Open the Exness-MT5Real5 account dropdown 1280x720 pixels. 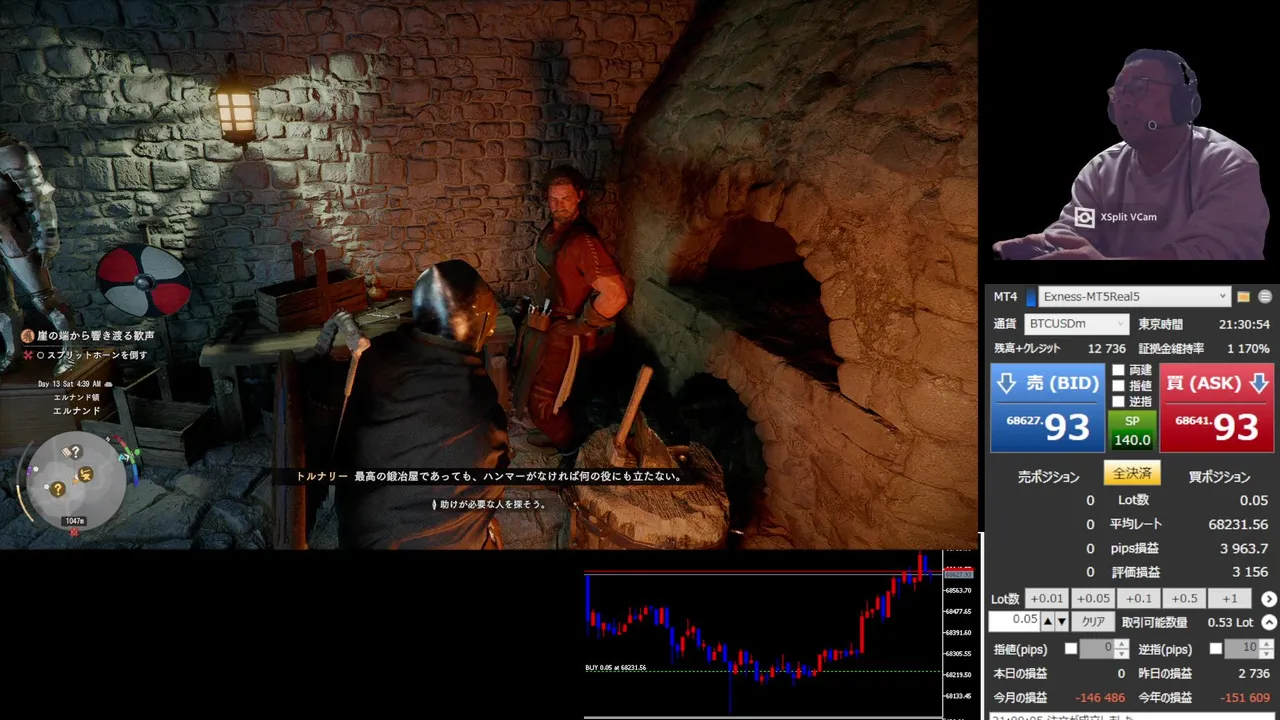[x=1134, y=297]
